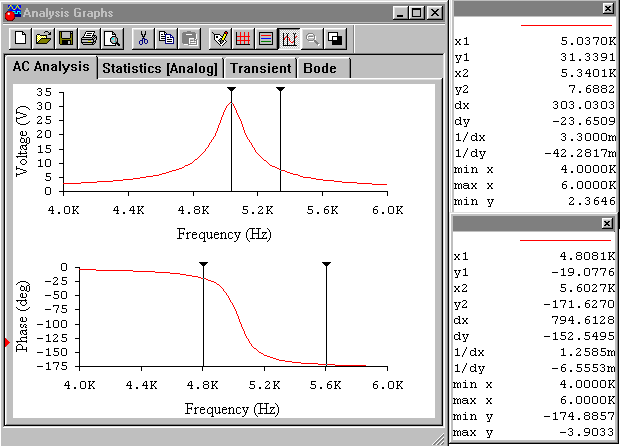The image size is (621, 446).
Task: Close the Analysis Graphs window
Action: pyautogui.click(x=435, y=13)
